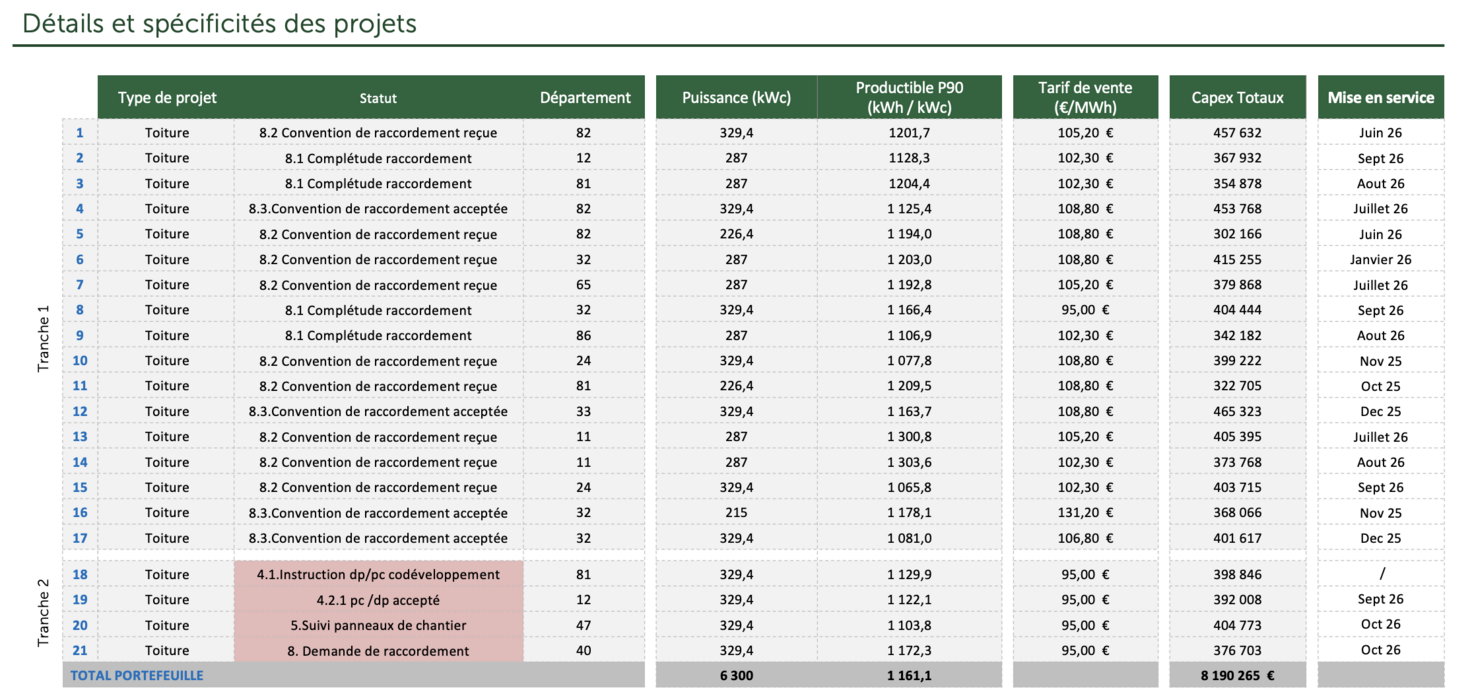Select productible value '1 081,0'

[x=909, y=538]
